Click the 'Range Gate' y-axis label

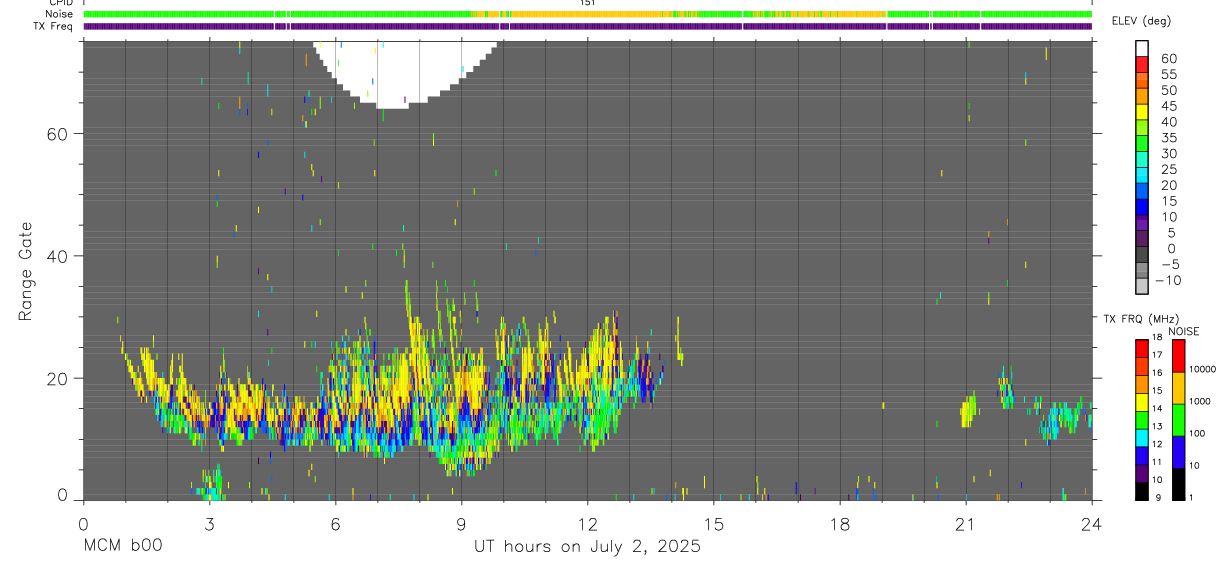26,271
